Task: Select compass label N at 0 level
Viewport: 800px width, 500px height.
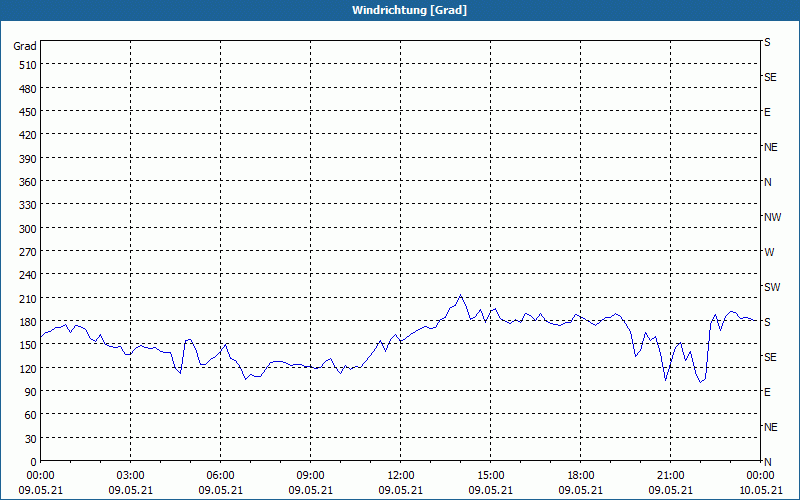Action: 767,462
